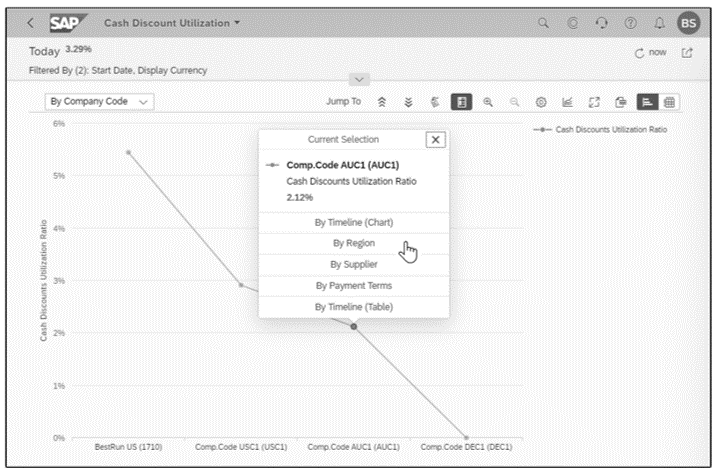
Task: Open the Copilot circle icon in the header
Action: coord(572,23)
